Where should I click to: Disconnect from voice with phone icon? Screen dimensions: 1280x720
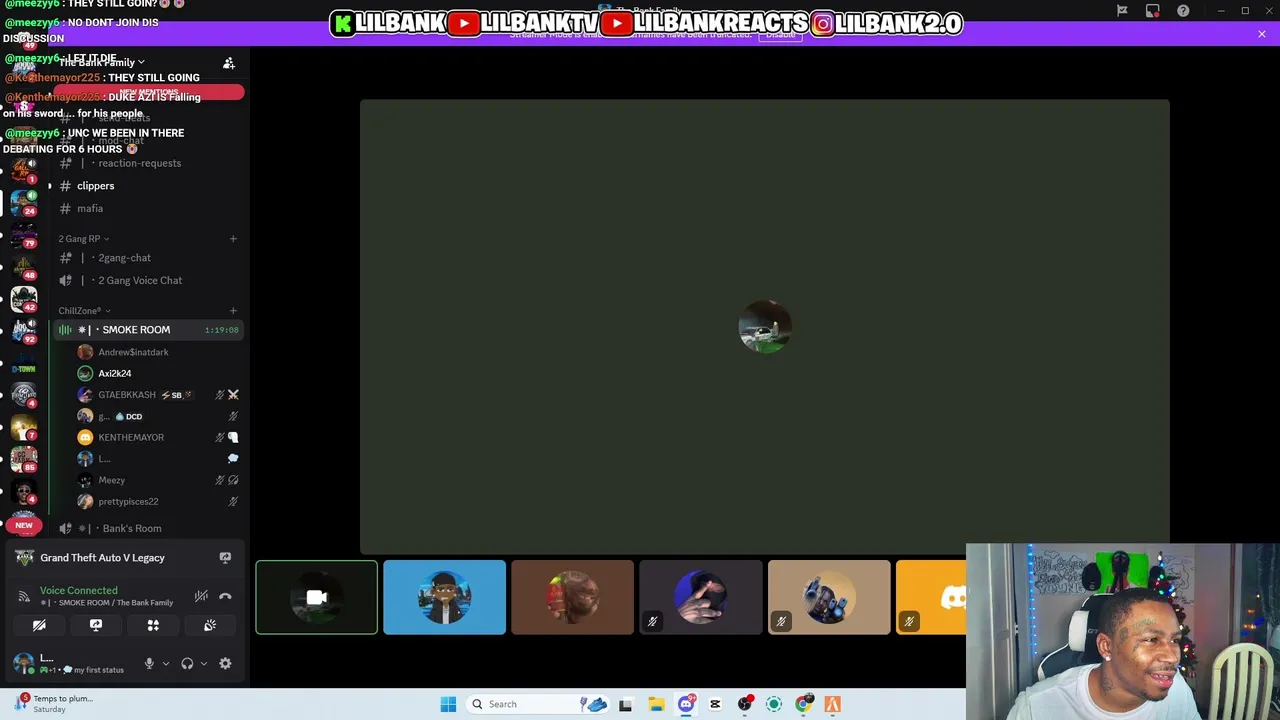225,596
